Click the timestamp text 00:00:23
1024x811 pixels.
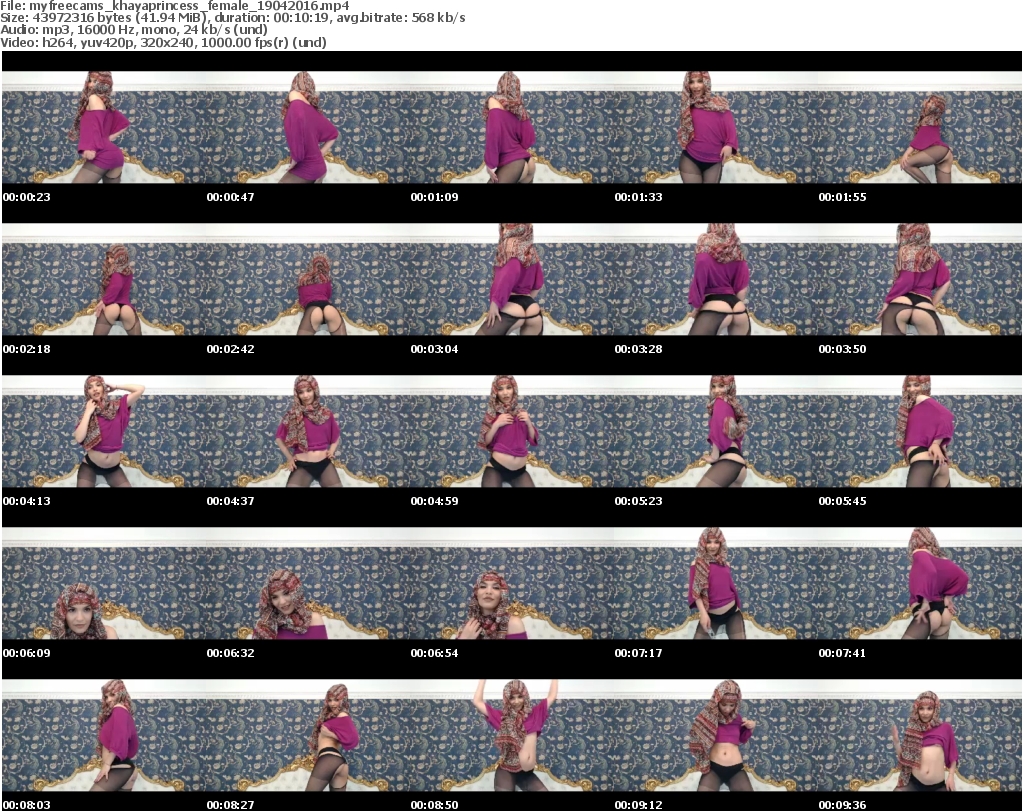(x=27, y=197)
